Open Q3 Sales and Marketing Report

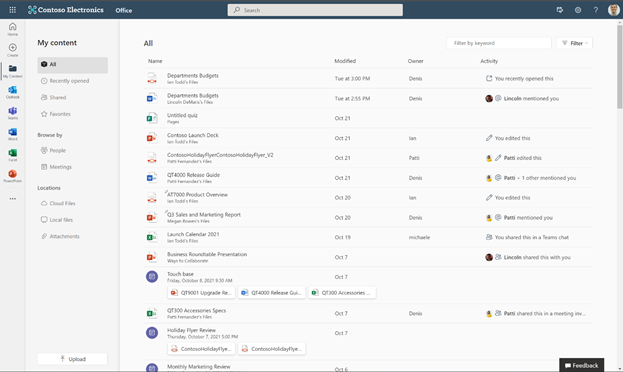(x=204, y=215)
